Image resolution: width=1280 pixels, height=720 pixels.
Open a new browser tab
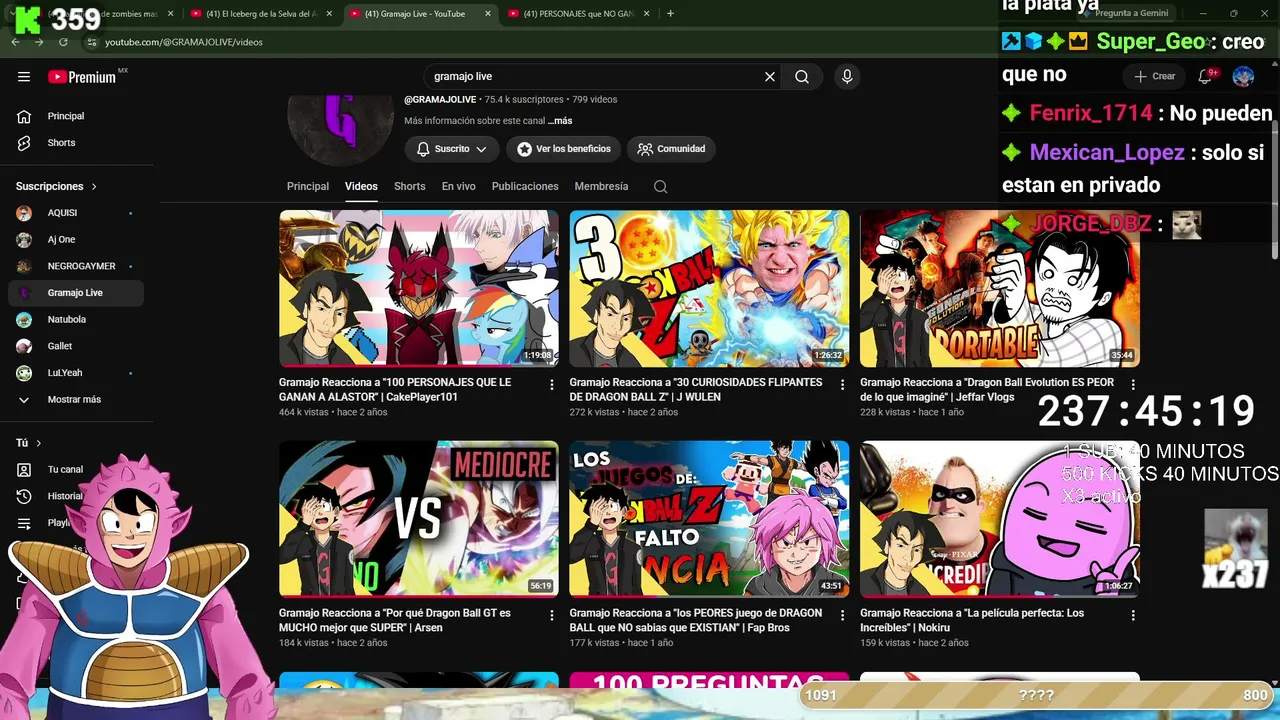pyautogui.click(x=670, y=14)
